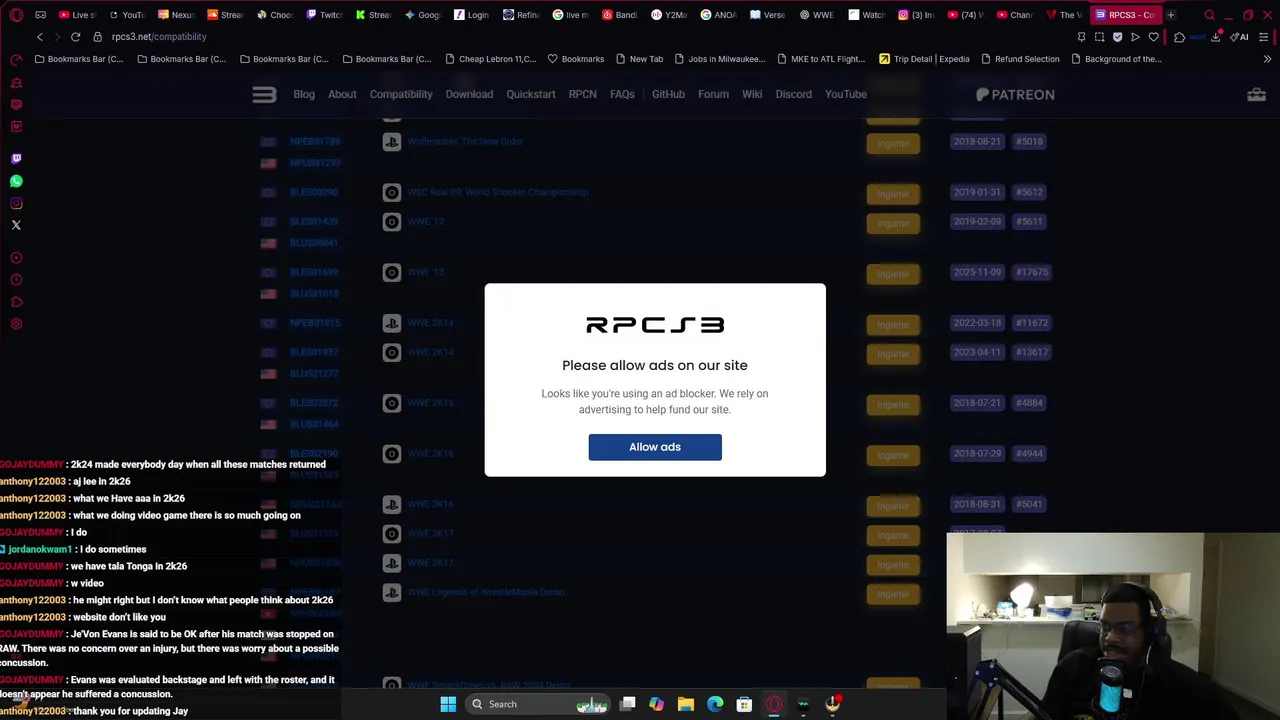This screenshot has height=720, width=1280.
Task: Switch to the YouTube tab
Action: coord(126,15)
